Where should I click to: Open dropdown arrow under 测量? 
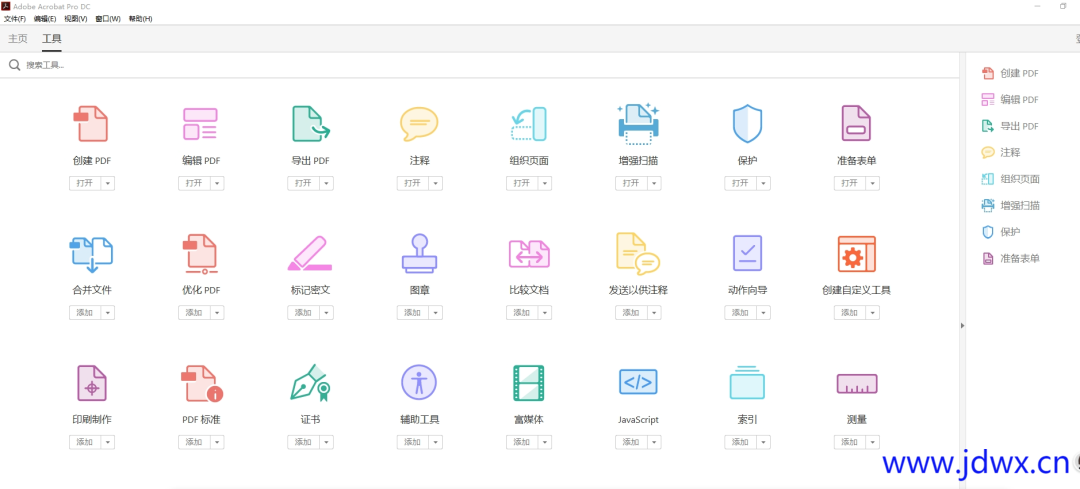(x=873, y=442)
